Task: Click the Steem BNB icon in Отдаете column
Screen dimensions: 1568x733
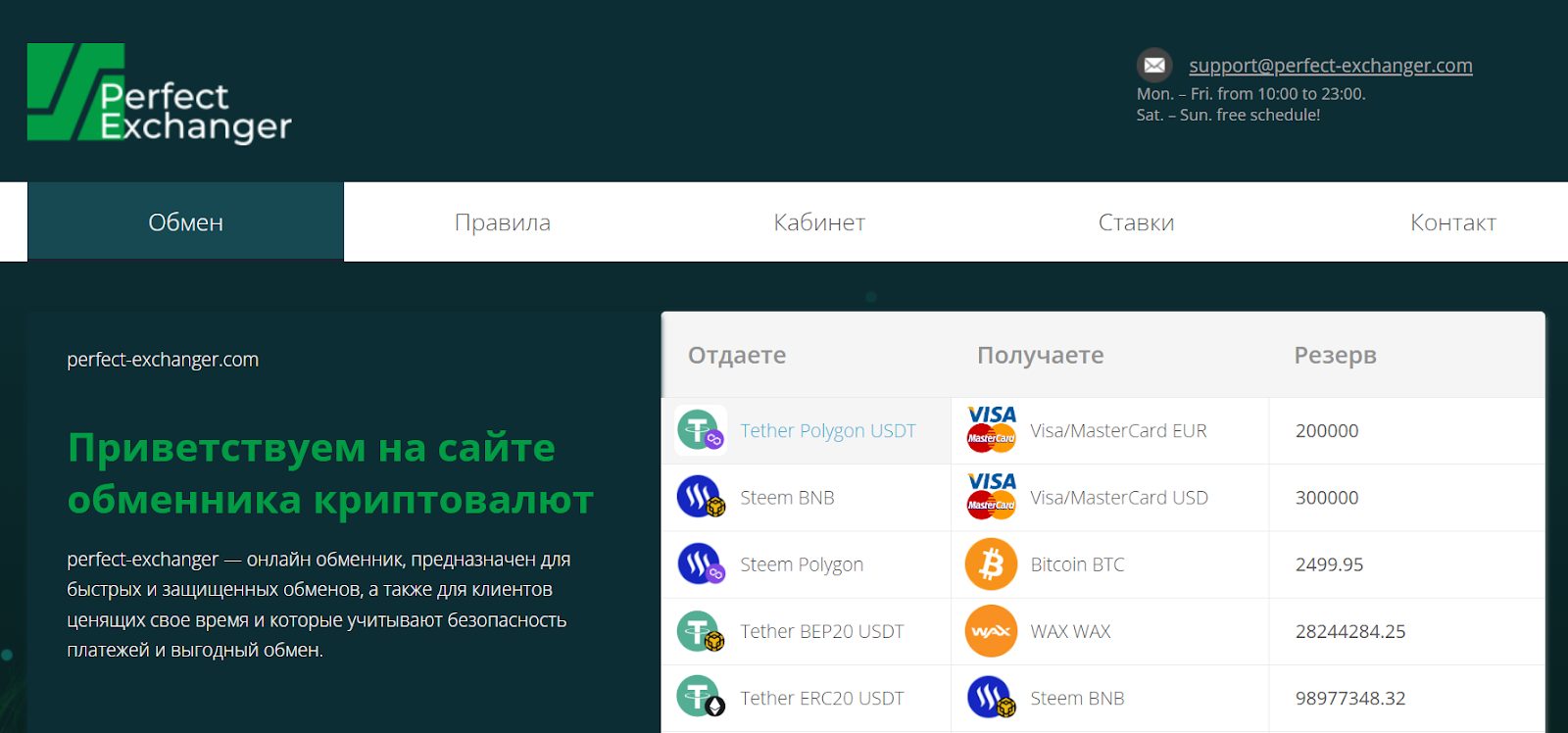Action: point(700,497)
